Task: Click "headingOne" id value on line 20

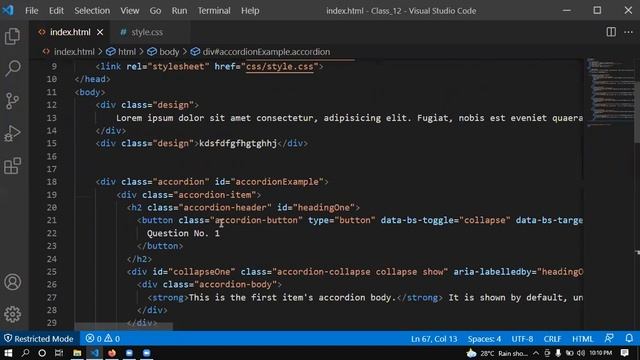Action: point(324,207)
